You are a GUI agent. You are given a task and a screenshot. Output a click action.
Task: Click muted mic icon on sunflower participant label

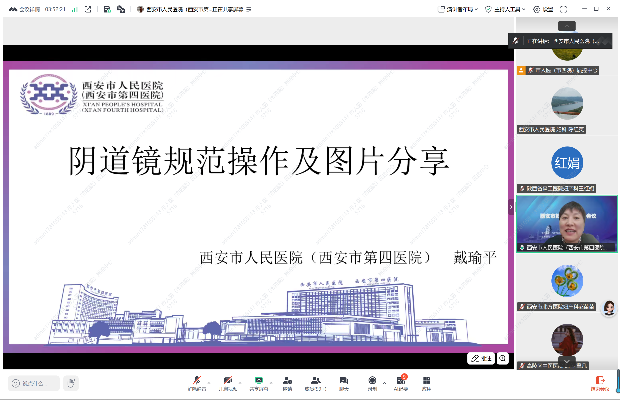(522, 306)
